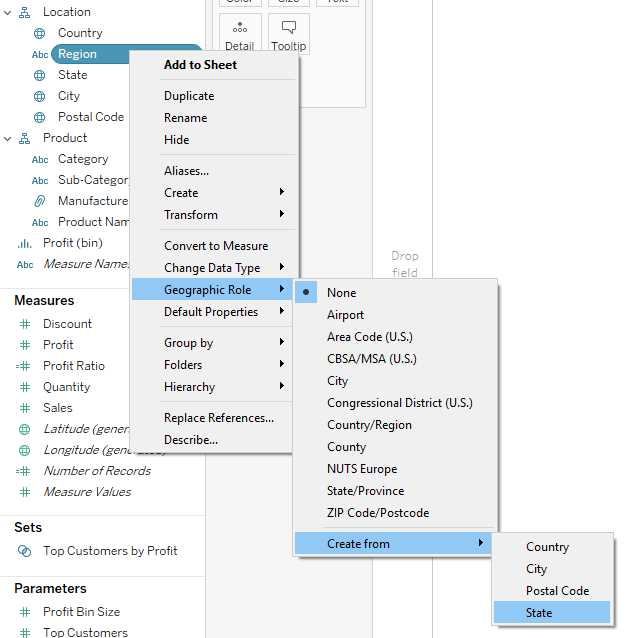Click the number icon beside Profit Bin Size
The height and width of the screenshot is (638, 630).
[25, 612]
